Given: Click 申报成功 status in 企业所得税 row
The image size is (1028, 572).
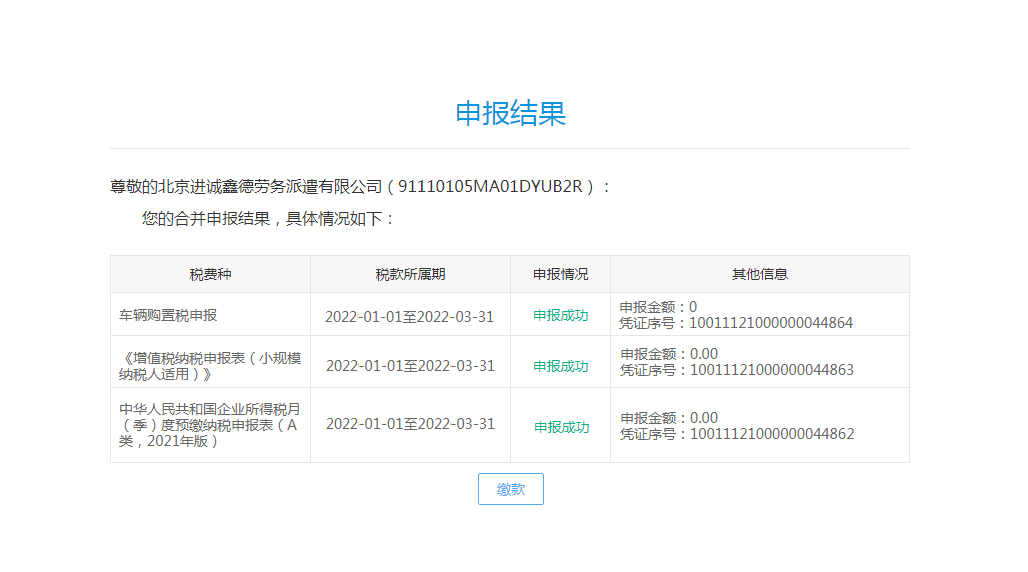Looking at the screenshot, I should pyautogui.click(x=561, y=428).
